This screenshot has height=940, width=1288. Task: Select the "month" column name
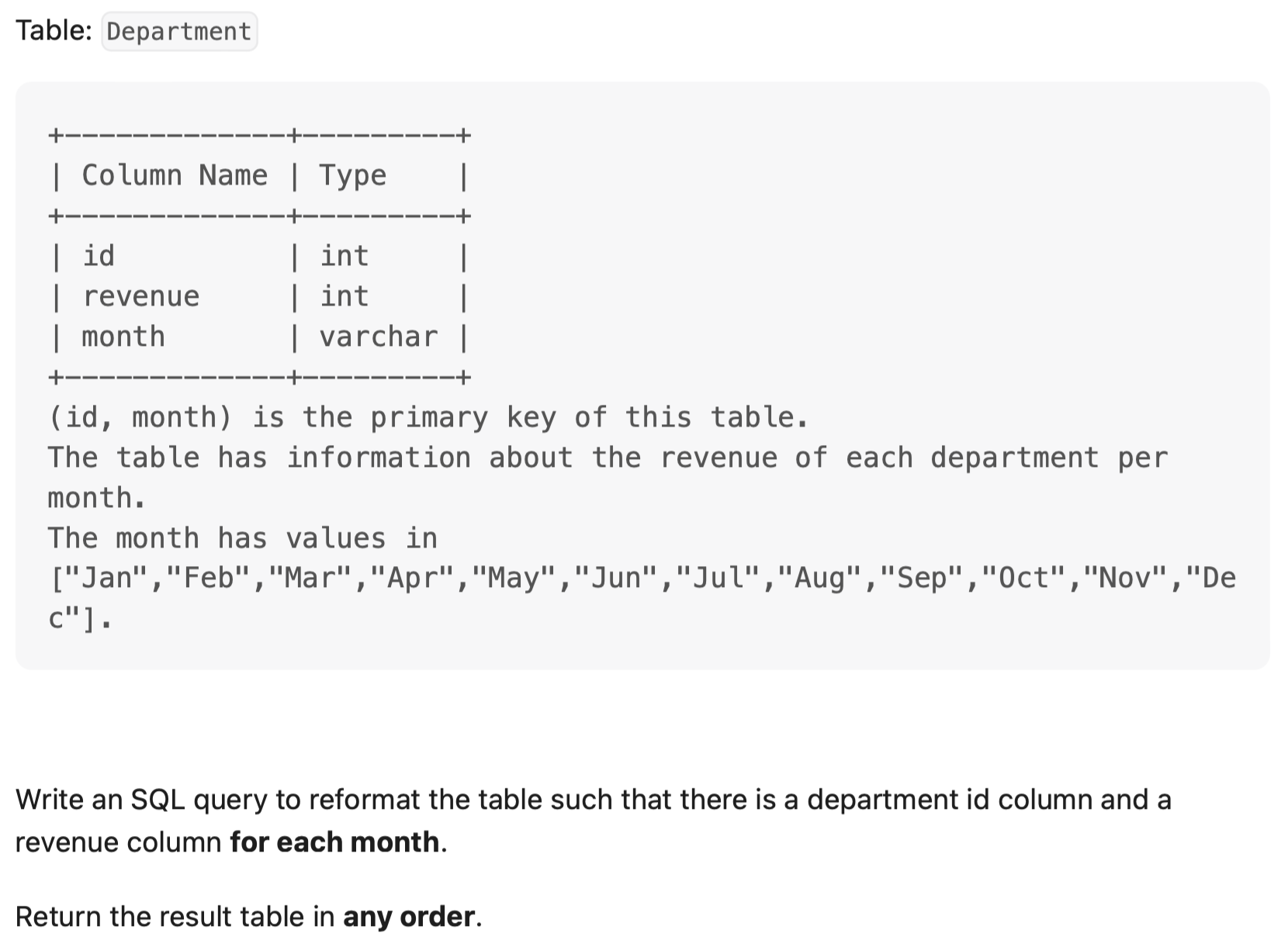pyautogui.click(x=123, y=337)
